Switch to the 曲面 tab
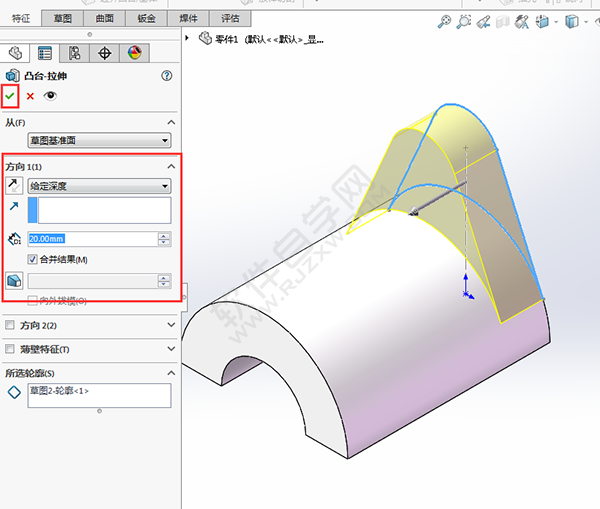 click(x=104, y=18)
